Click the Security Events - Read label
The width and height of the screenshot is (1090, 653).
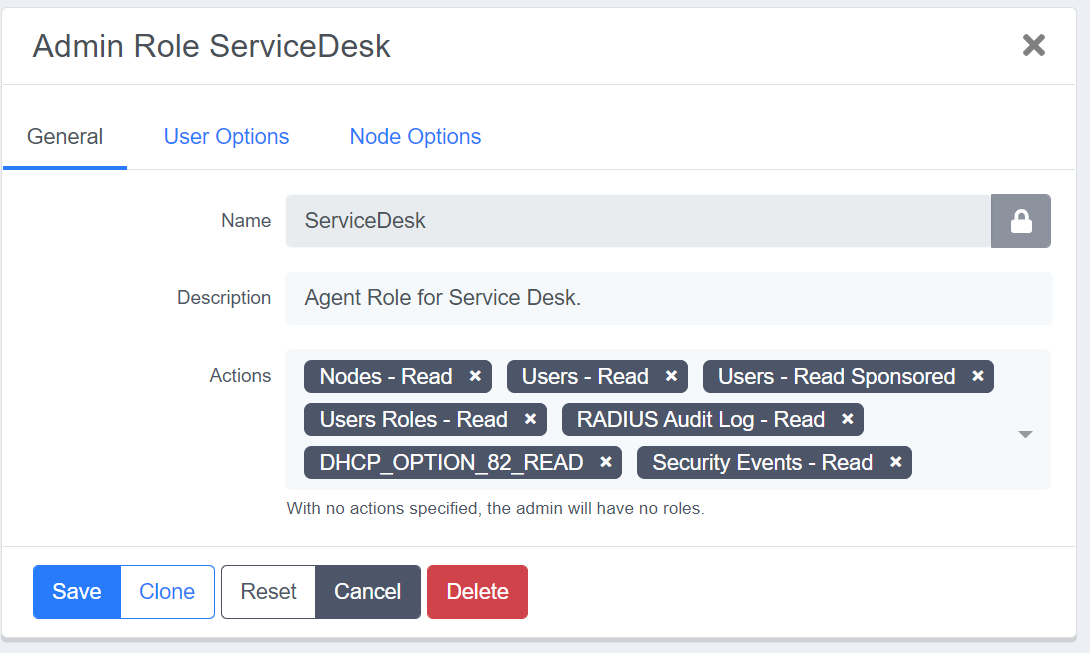click(x=763, y=462)
